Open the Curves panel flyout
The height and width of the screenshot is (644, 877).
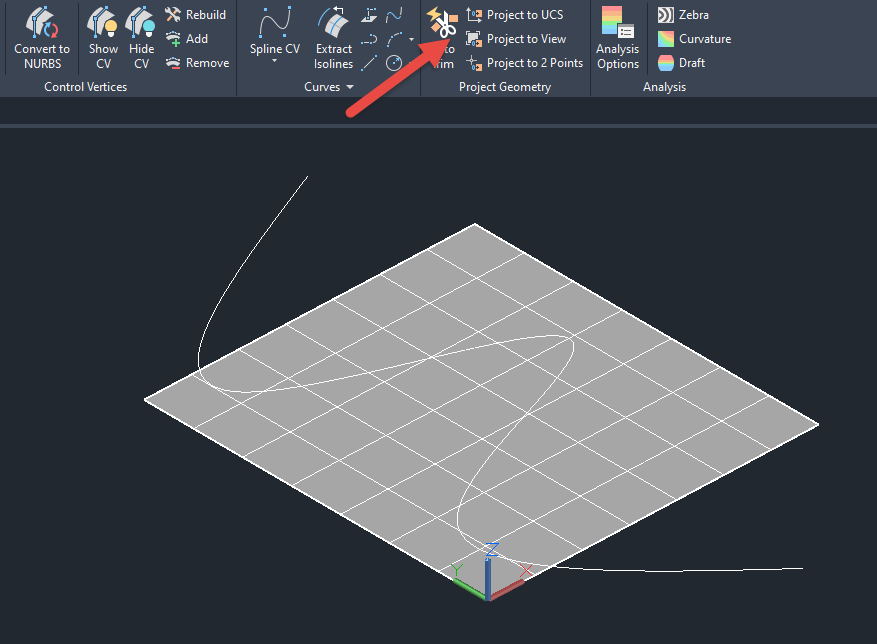(x=351, y=87)
